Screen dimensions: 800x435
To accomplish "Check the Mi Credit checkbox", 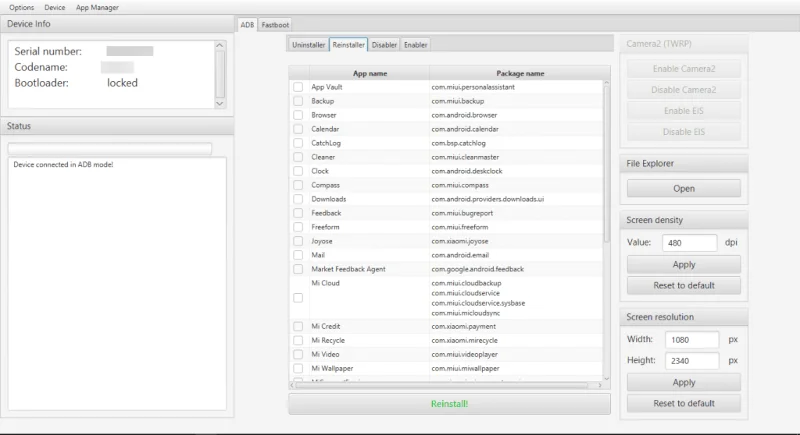I will 298,326.
